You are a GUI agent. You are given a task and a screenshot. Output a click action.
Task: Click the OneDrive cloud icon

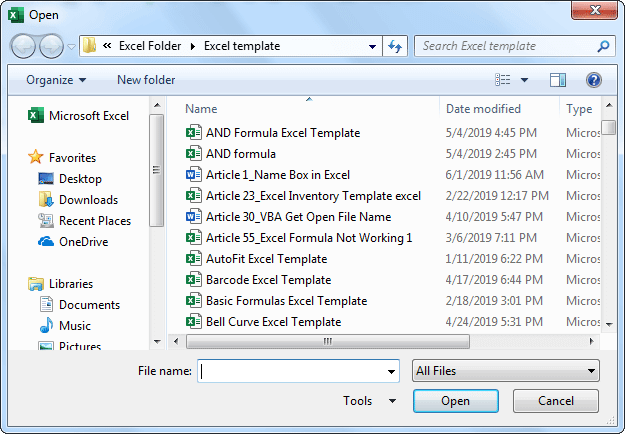point(46,242)
